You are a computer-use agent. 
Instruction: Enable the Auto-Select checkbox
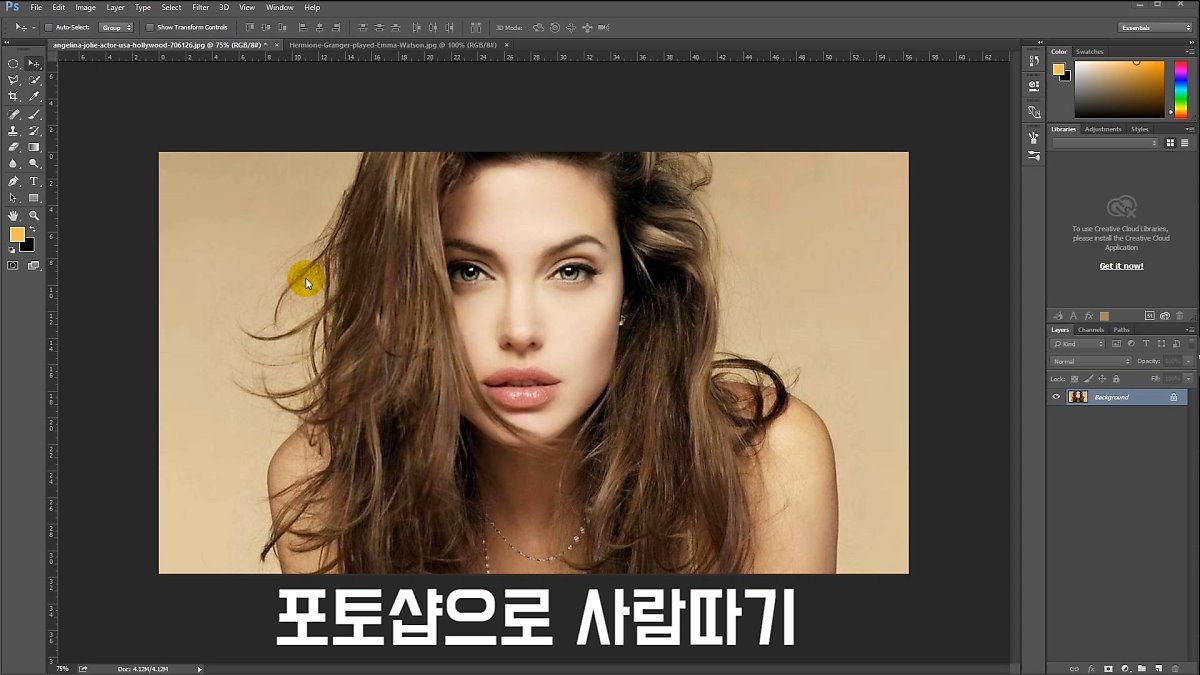[48, 27]
